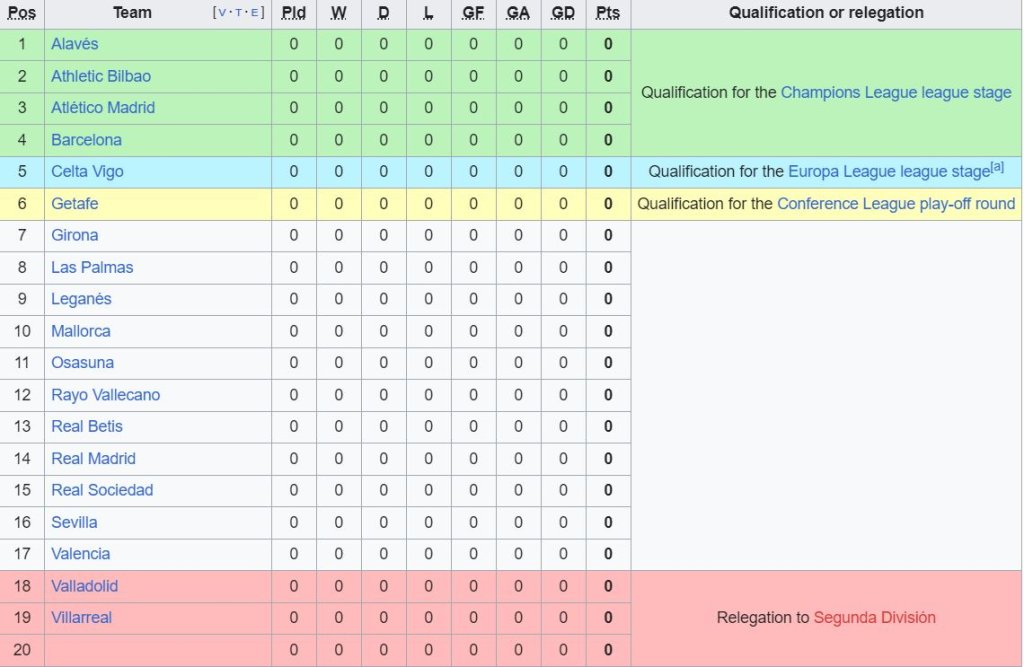Select the Barcelona link in the table

coord(86,140)
